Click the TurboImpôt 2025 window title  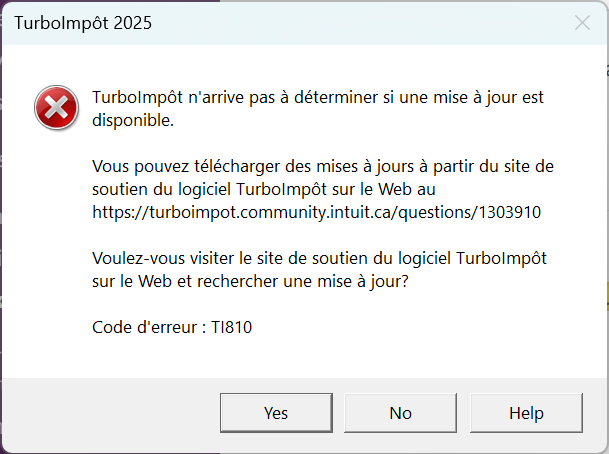tap(83, 23)
